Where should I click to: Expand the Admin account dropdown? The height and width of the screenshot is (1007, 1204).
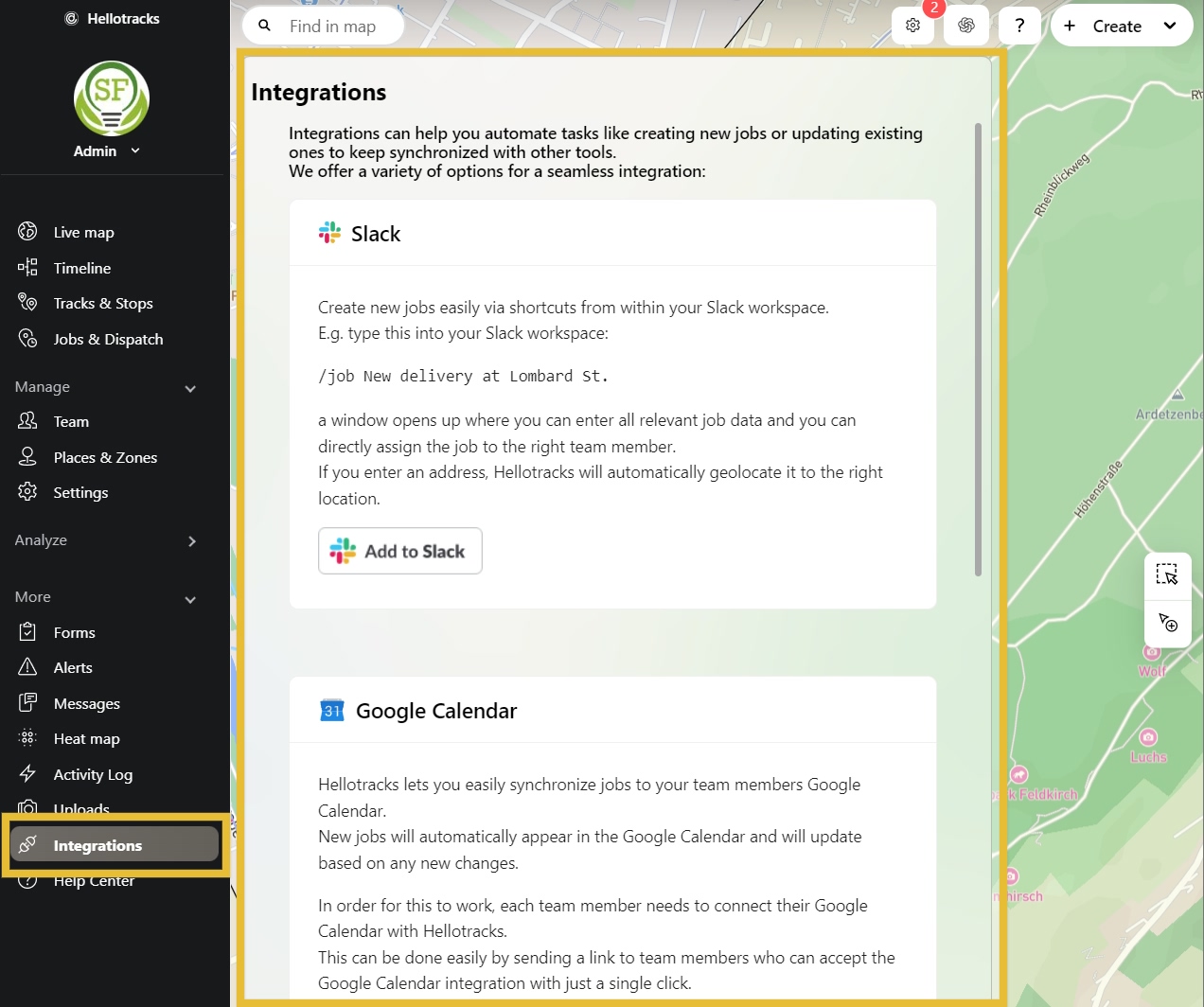pos(135,150)
